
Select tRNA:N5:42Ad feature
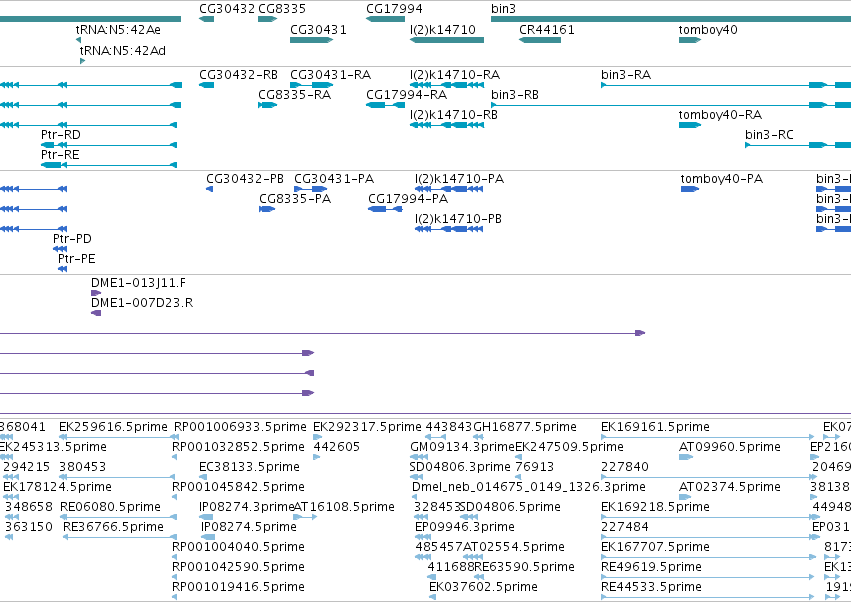click(82, 61)
